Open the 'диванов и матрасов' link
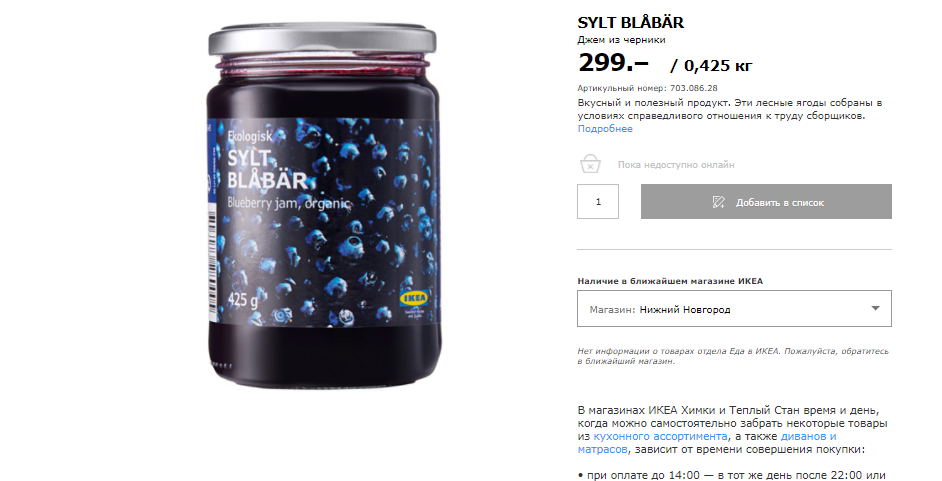The image size is (942, 481). [x=707, y=443]
